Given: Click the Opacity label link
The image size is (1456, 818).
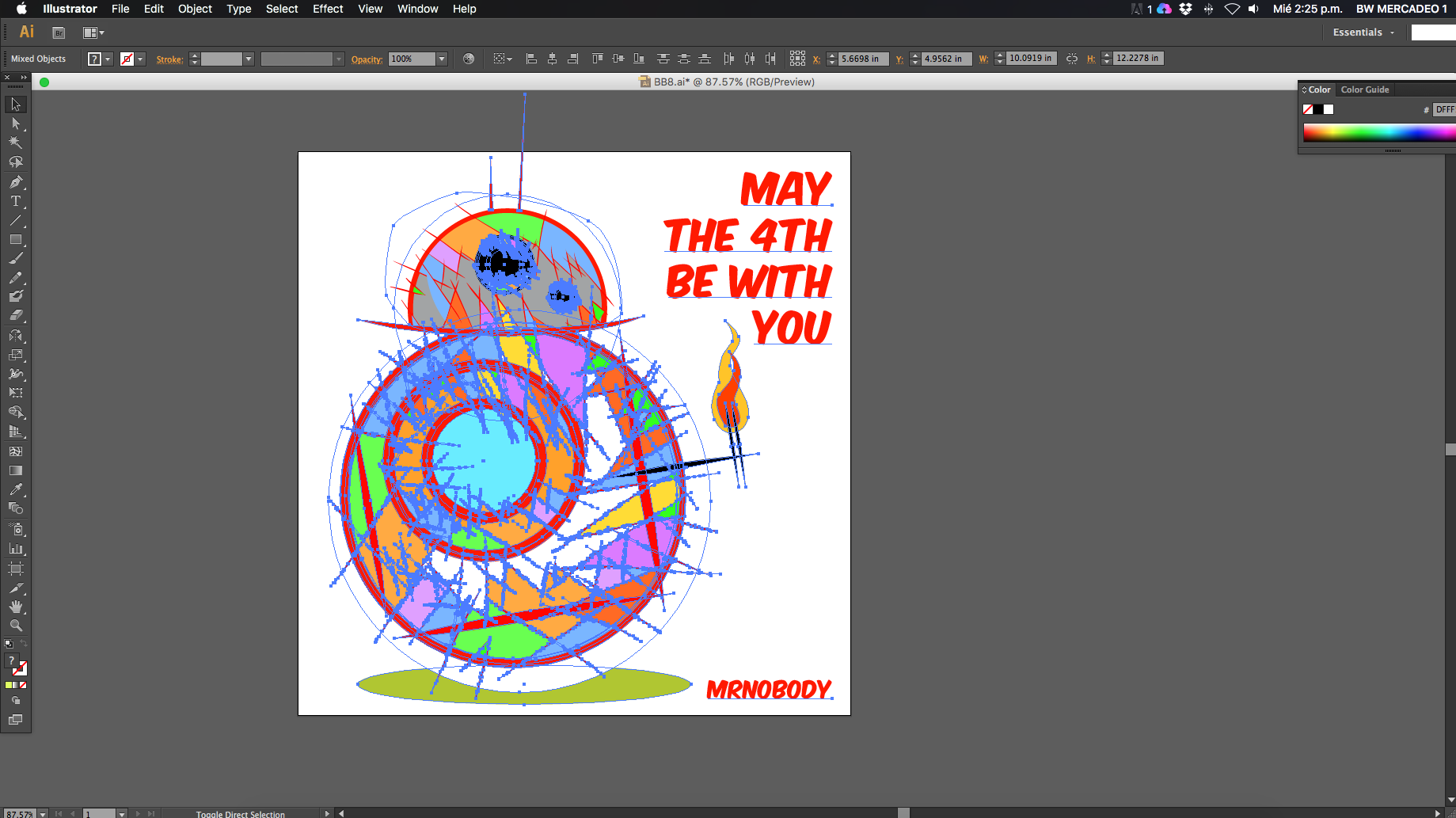Looking at the screenshot, I should click(367, 59).
